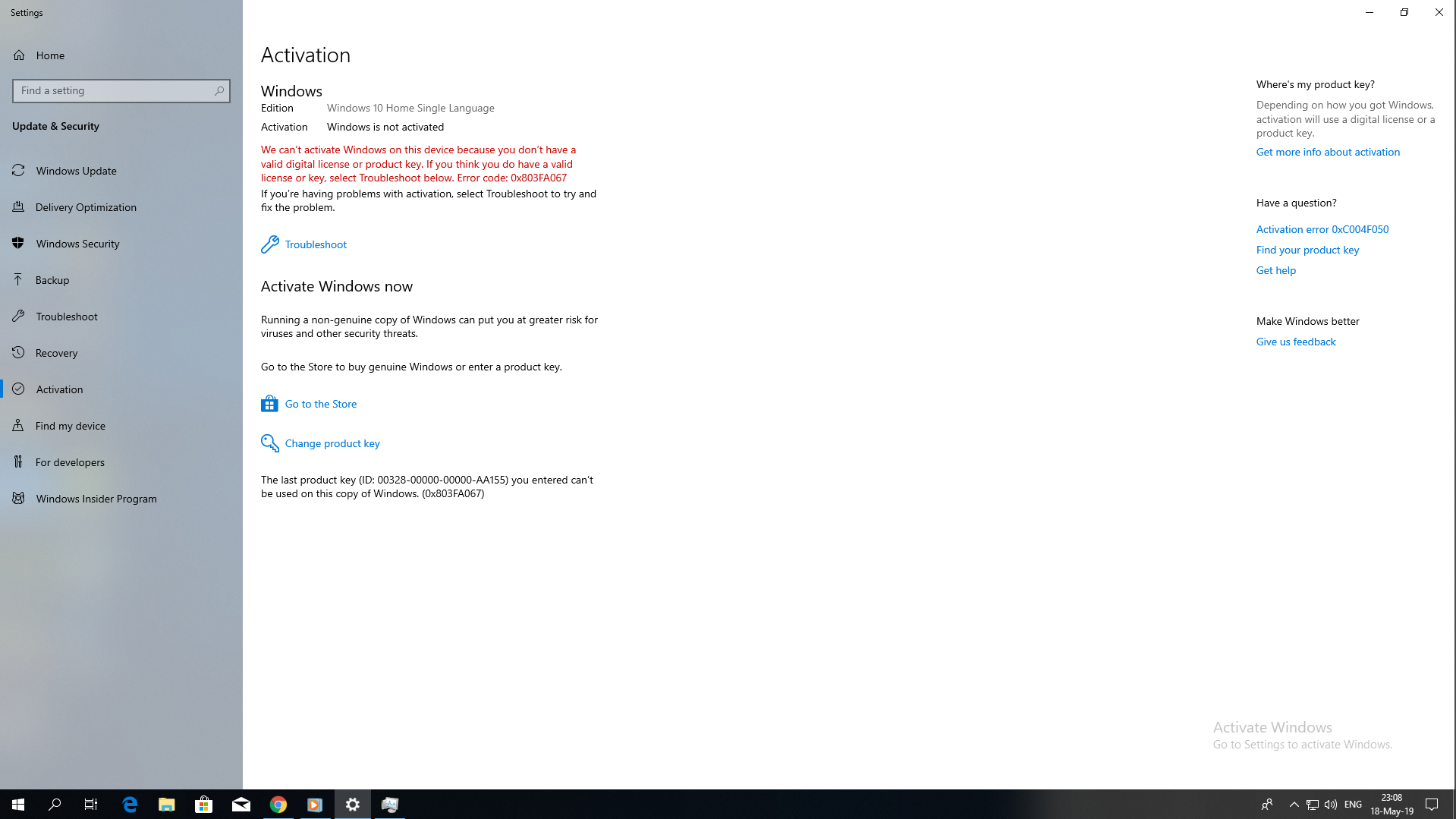Open File Explorer from taskbar

[x=167, y=805]
